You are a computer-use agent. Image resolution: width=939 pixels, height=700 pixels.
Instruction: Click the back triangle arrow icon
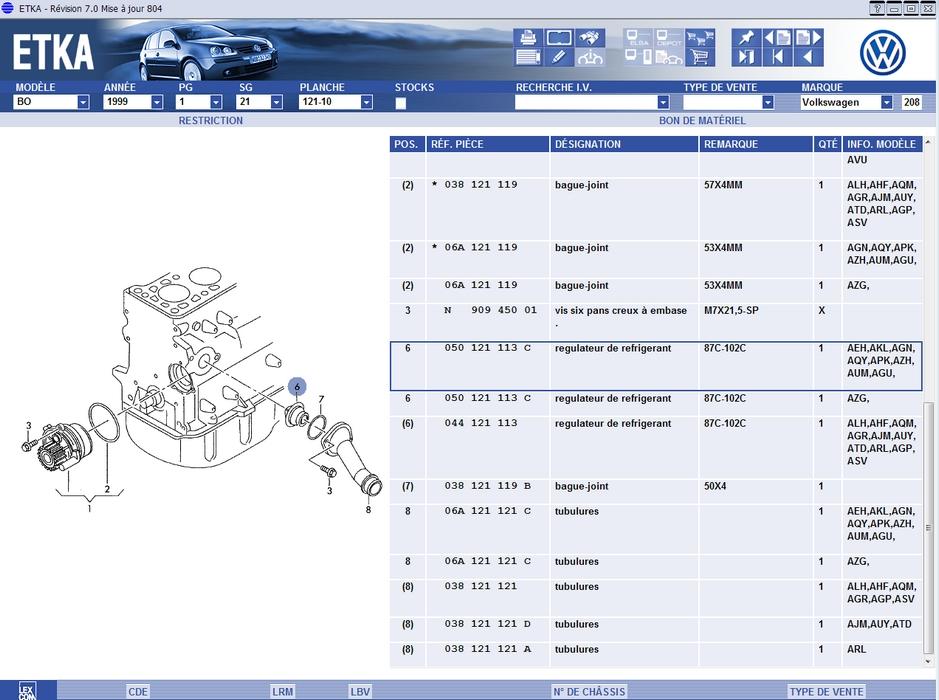click(x=808, y=57)
